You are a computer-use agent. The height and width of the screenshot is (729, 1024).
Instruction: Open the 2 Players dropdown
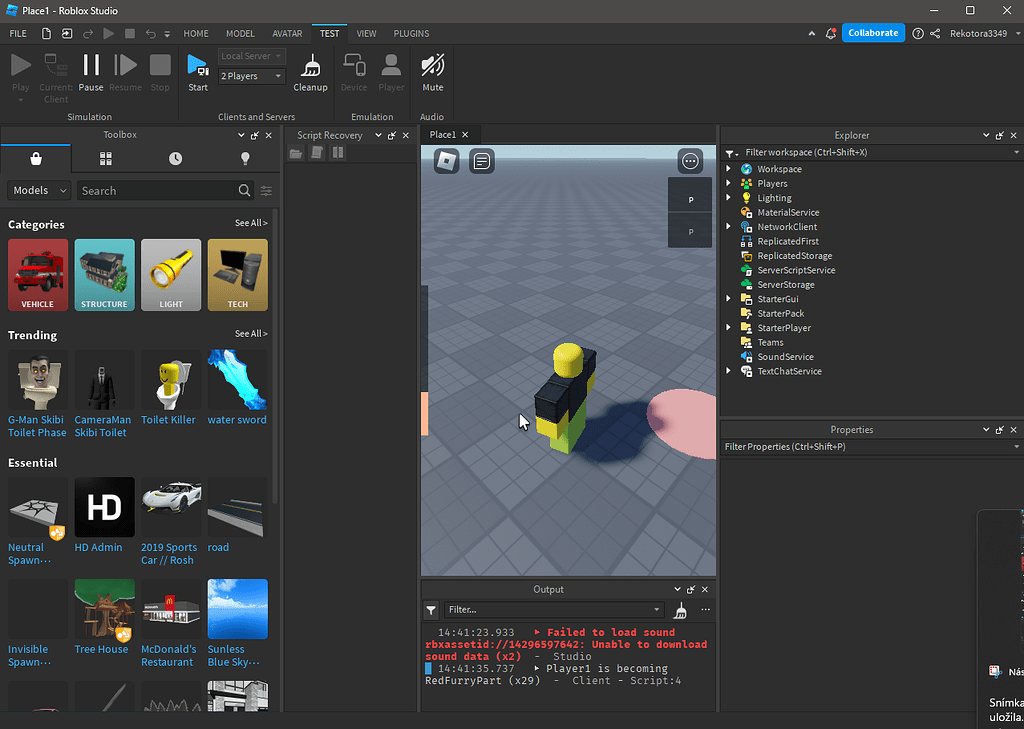pyautogui.click(x=250, y=75)
